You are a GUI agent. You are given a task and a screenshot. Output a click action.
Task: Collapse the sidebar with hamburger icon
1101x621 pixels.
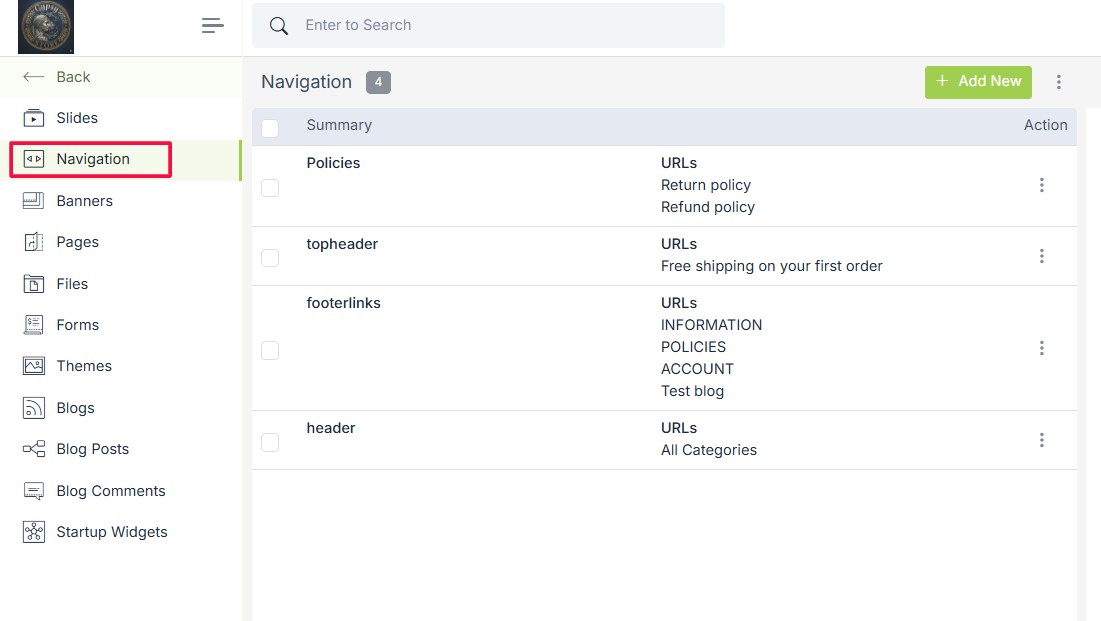point(212,26)
